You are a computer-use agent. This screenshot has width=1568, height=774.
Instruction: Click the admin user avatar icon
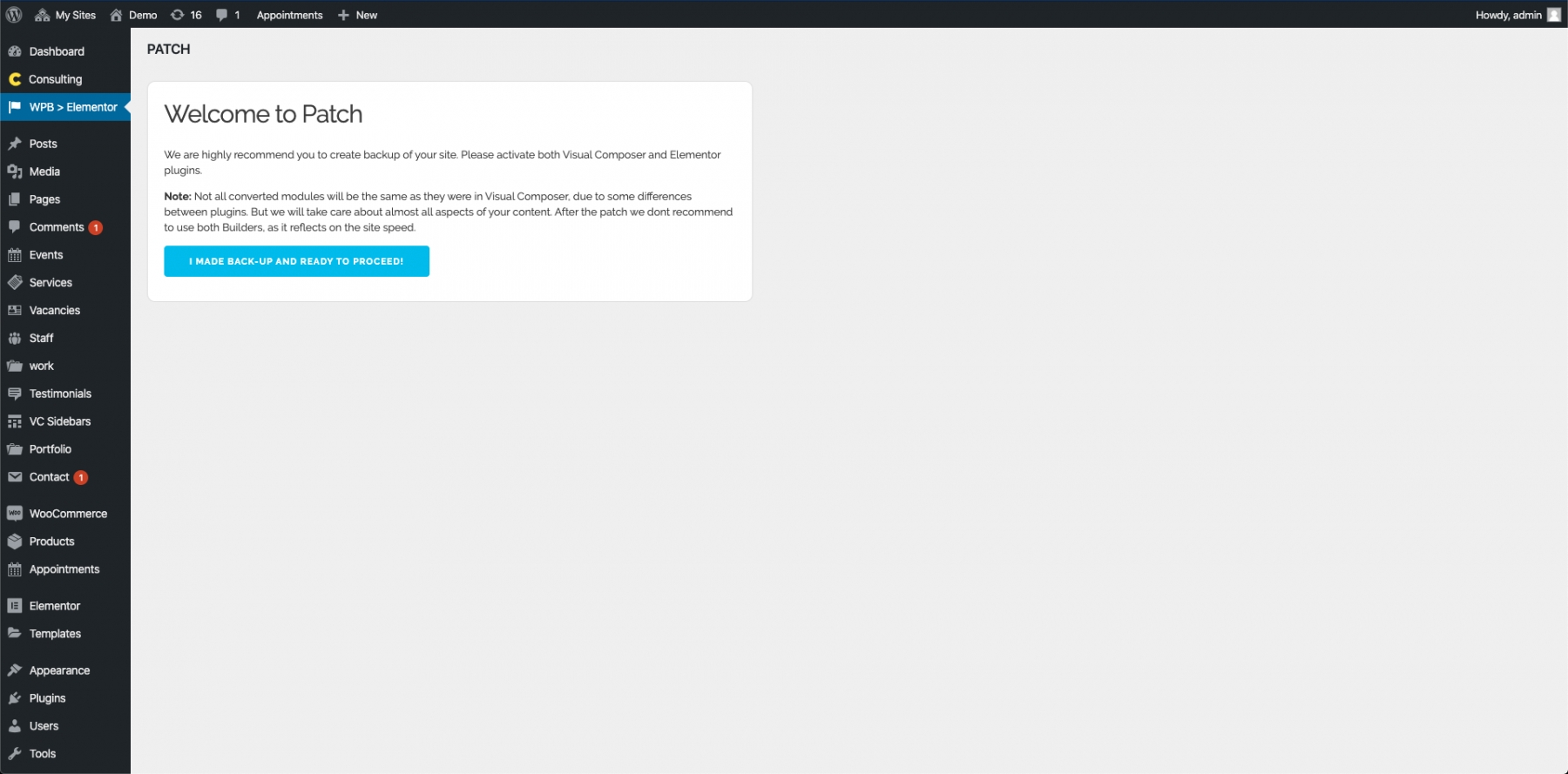coord(1553,15)
